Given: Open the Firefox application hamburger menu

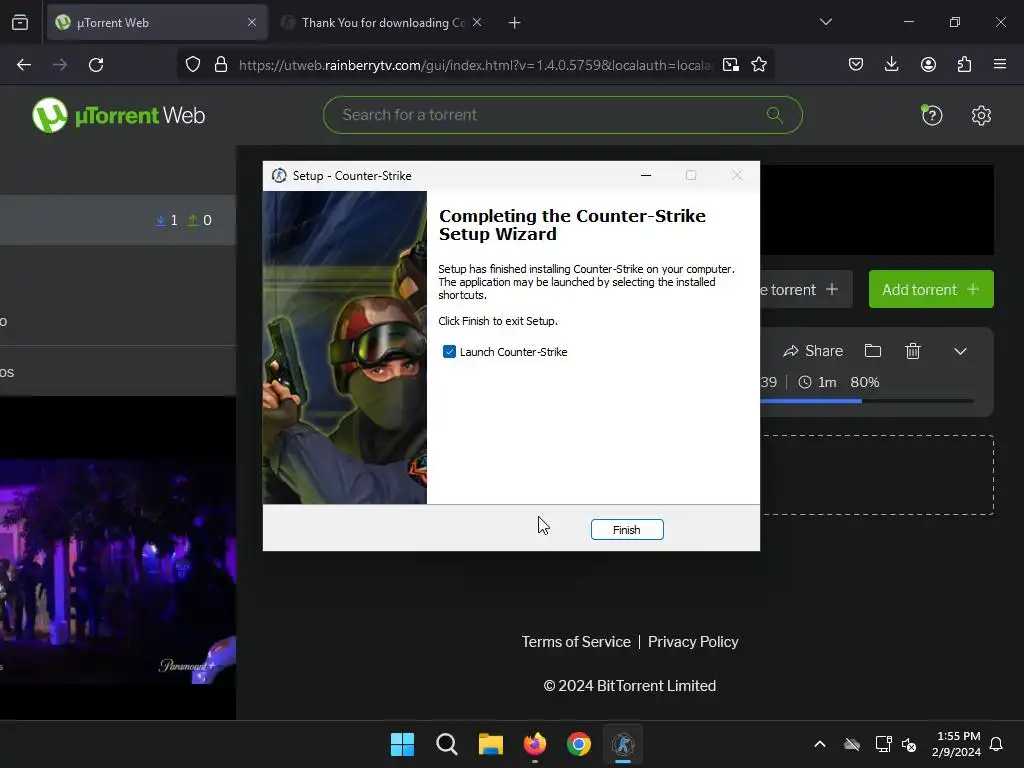Looking at the screenshot, I should [x=1000, y=65].
